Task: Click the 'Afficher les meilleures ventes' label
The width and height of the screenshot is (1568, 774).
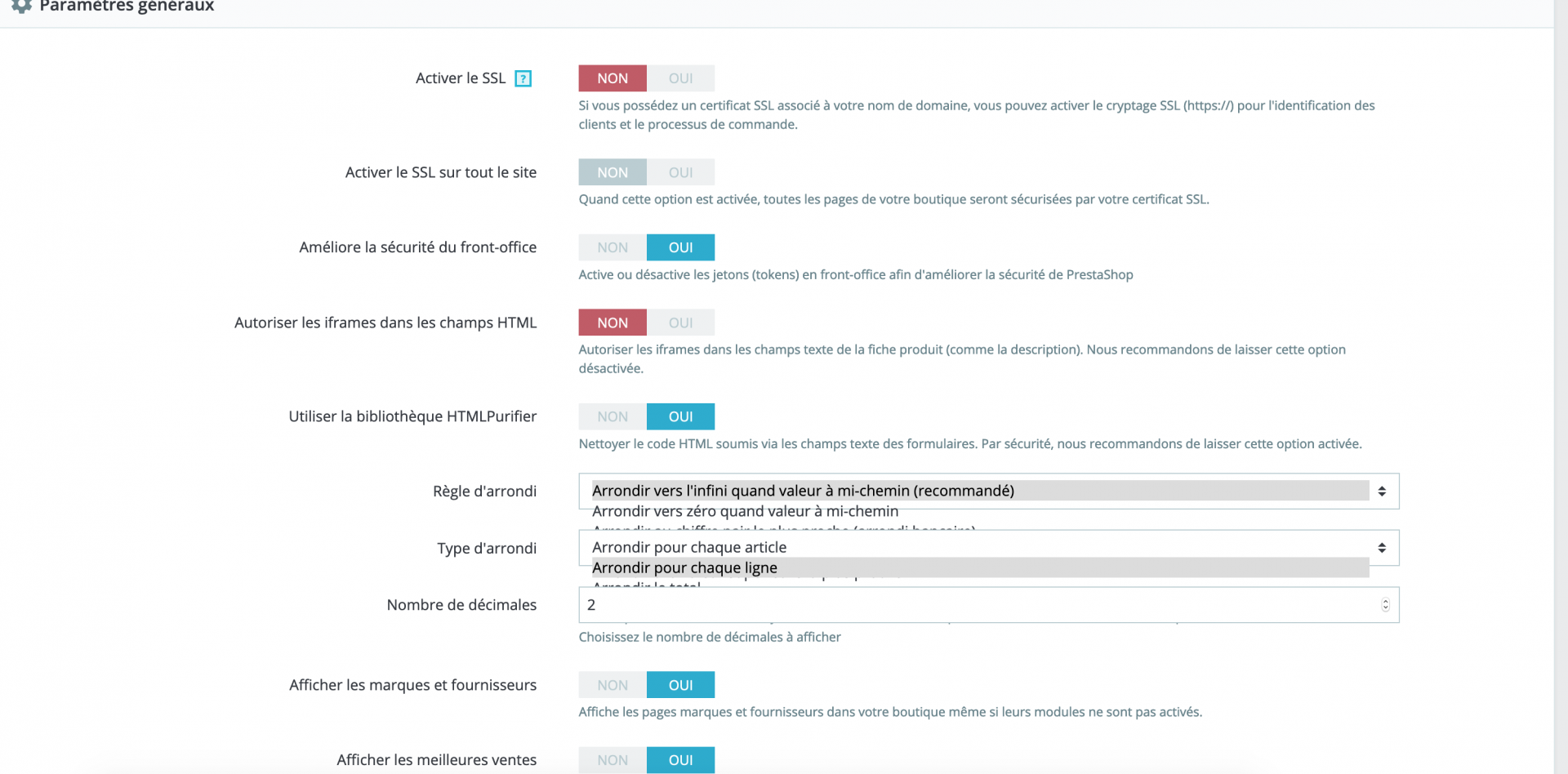Action: click(x=437, y=760)
